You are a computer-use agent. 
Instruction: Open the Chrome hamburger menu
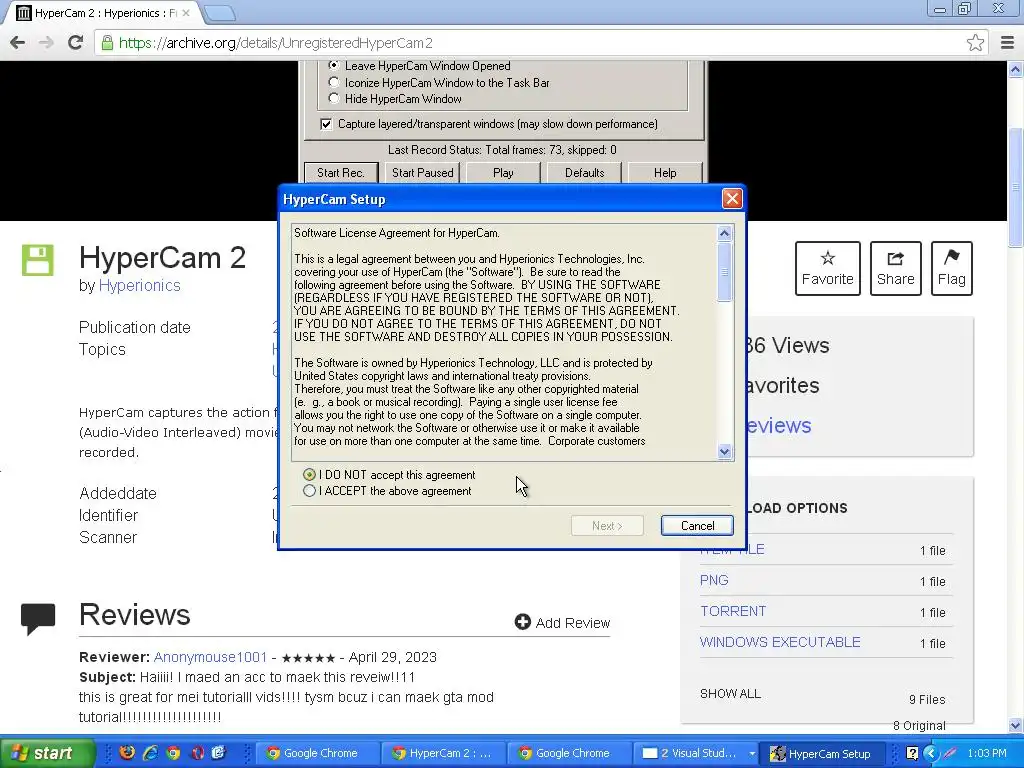coord(1008,42)
